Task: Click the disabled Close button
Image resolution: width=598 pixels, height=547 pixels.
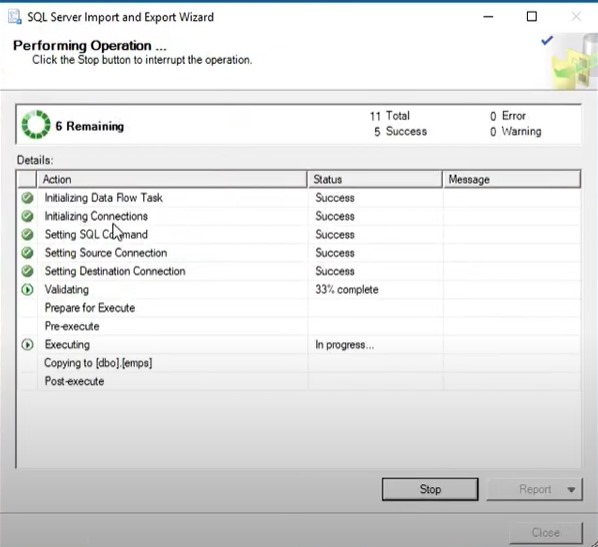Action: [546, 532]
